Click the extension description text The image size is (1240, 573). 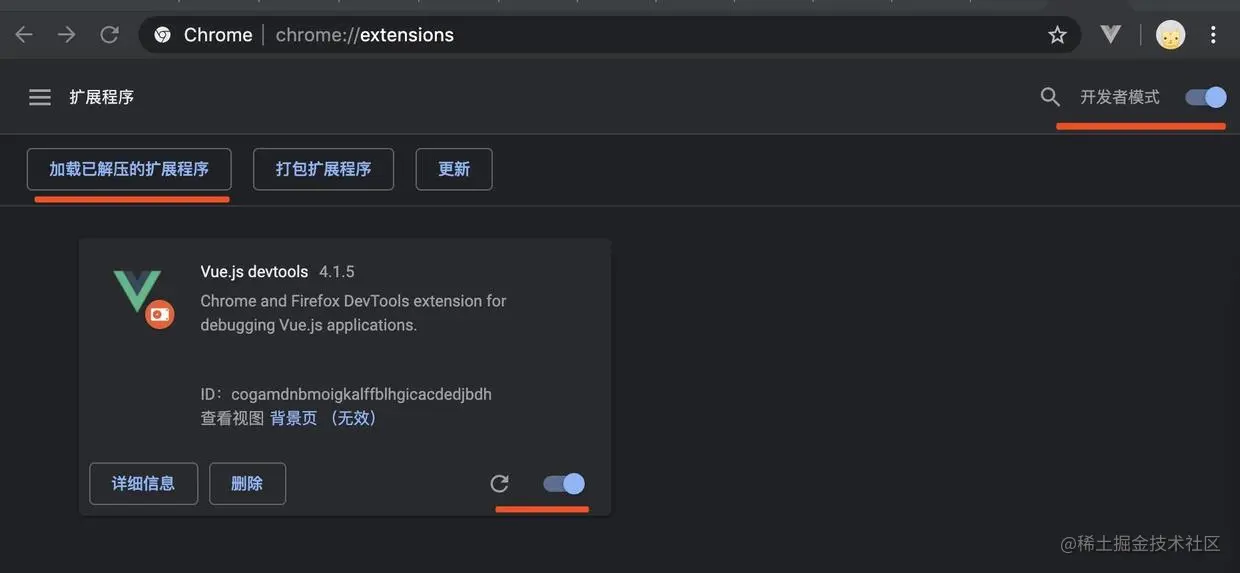coord(353,313)
